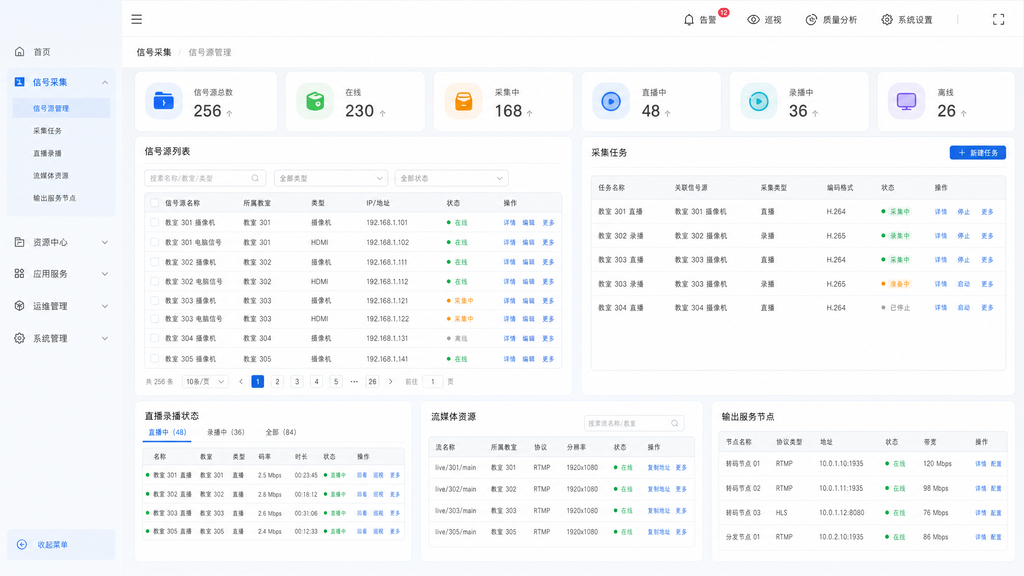Go to previous page arrow in pagination
The height and width of the screenshot is (576, 1024).
[241, 381]
